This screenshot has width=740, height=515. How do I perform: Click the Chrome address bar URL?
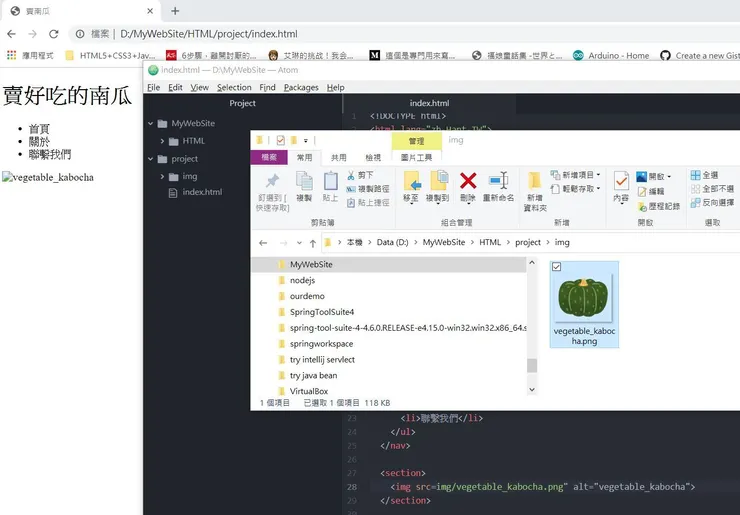(209, 34)
